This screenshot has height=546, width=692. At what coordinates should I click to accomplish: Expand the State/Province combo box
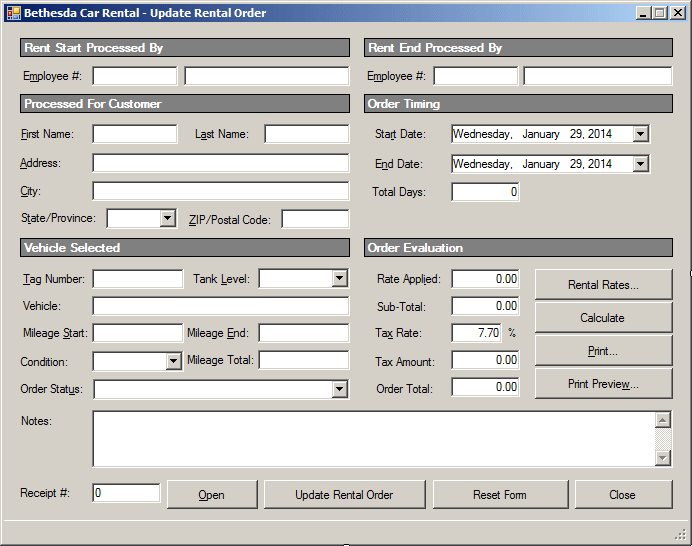167,218
